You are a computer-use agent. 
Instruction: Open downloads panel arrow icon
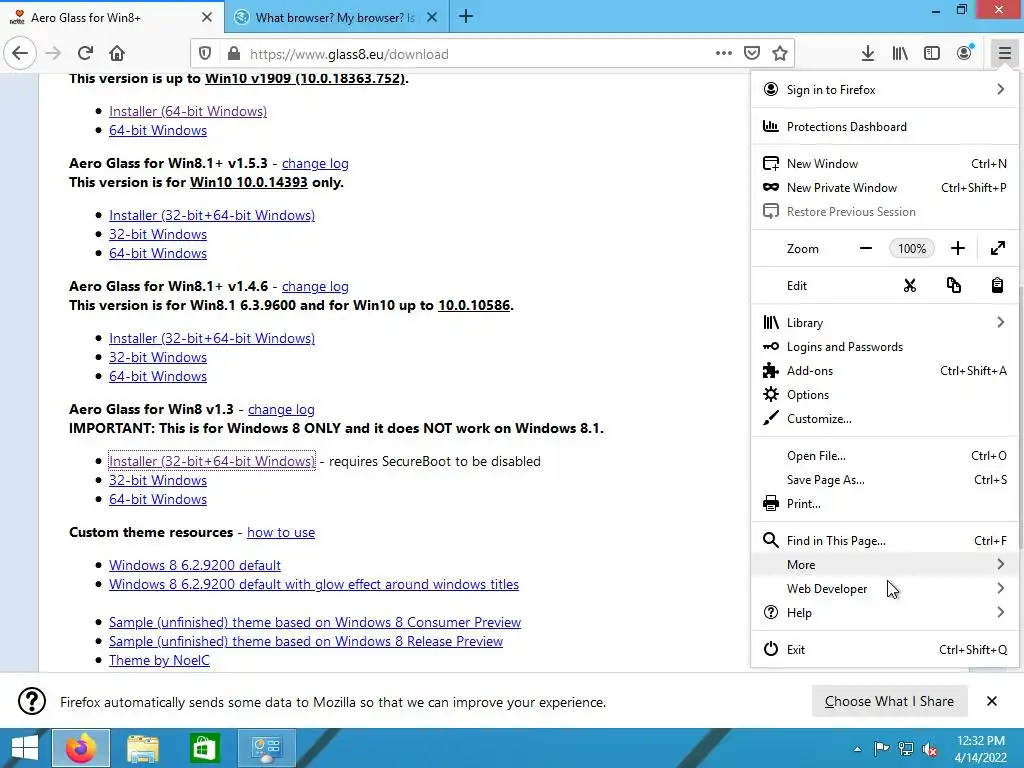[x=867, y=53]
